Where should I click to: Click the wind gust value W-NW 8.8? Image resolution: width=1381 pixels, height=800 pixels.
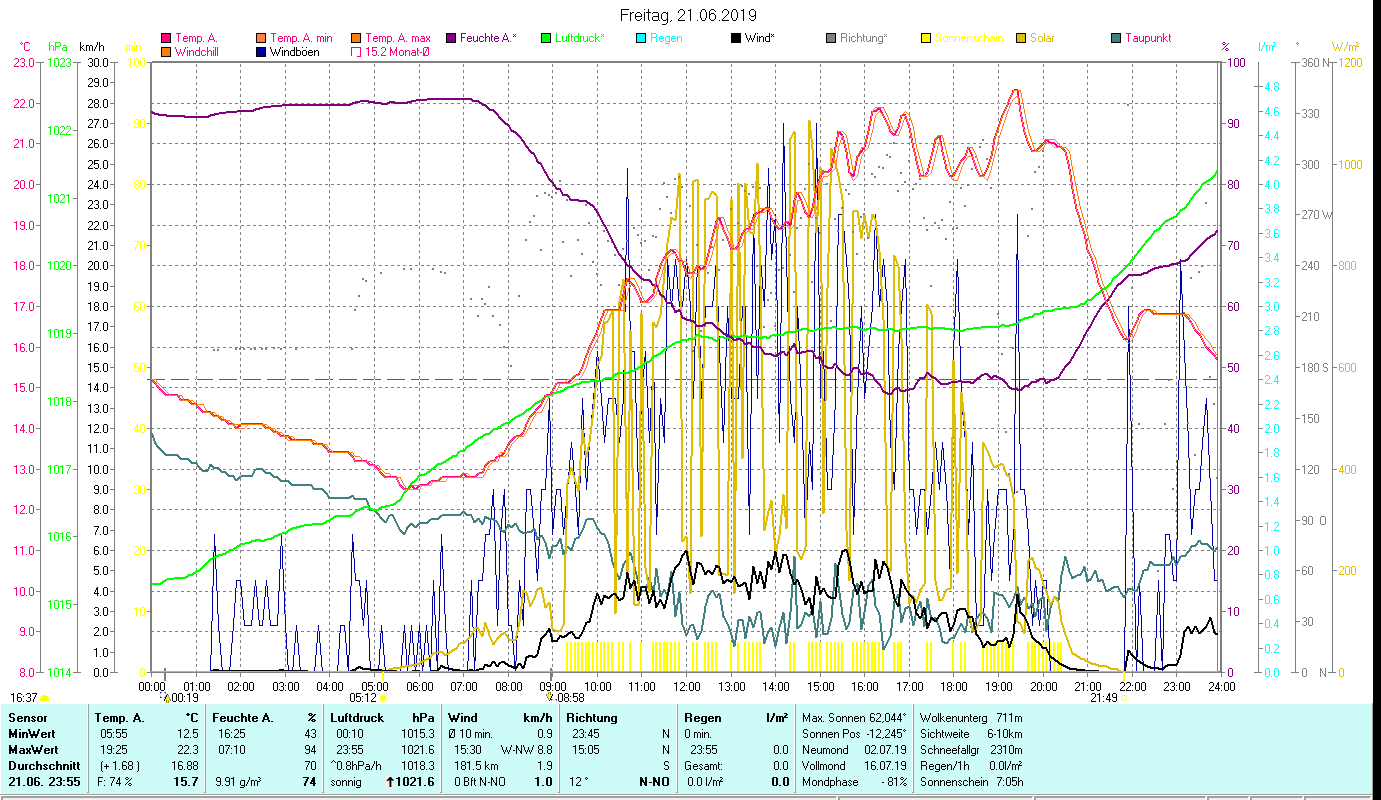[525, 750]
